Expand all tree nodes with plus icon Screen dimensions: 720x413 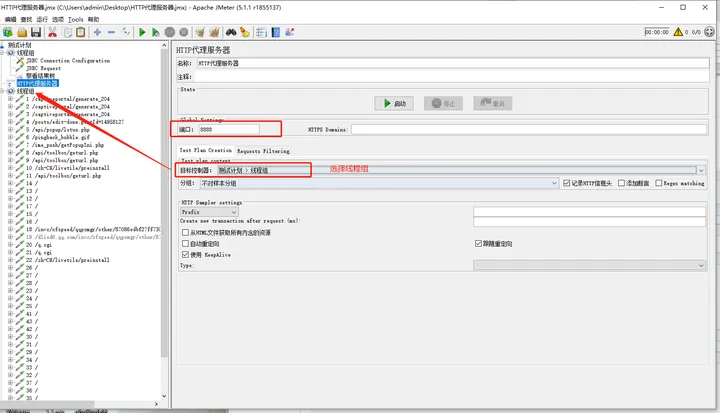97,32
